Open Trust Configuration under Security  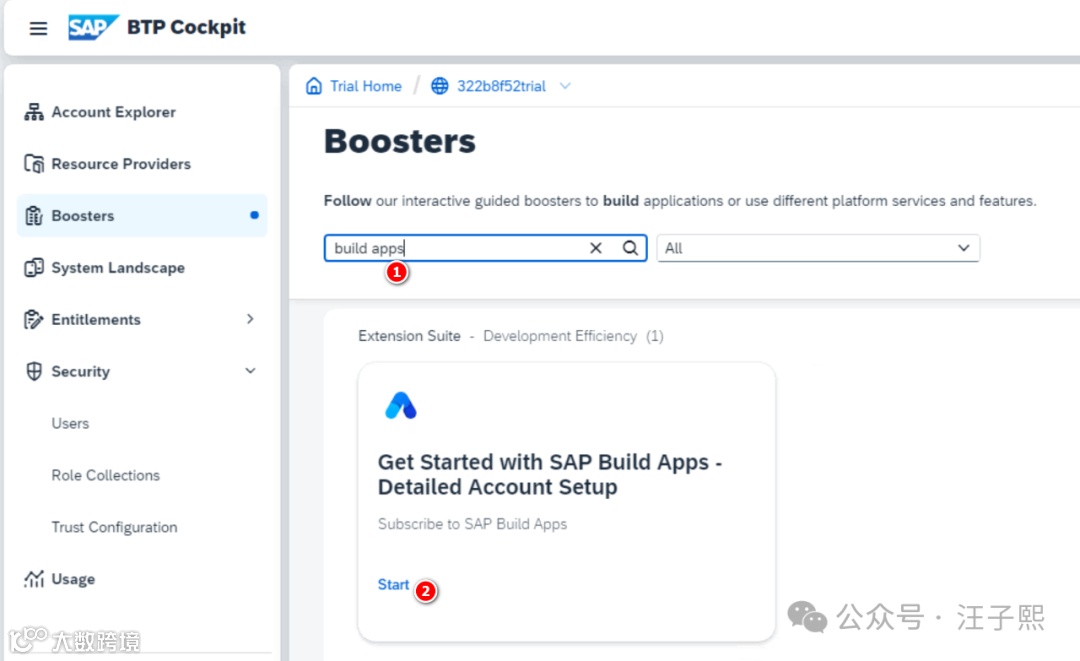click(114, 527)
